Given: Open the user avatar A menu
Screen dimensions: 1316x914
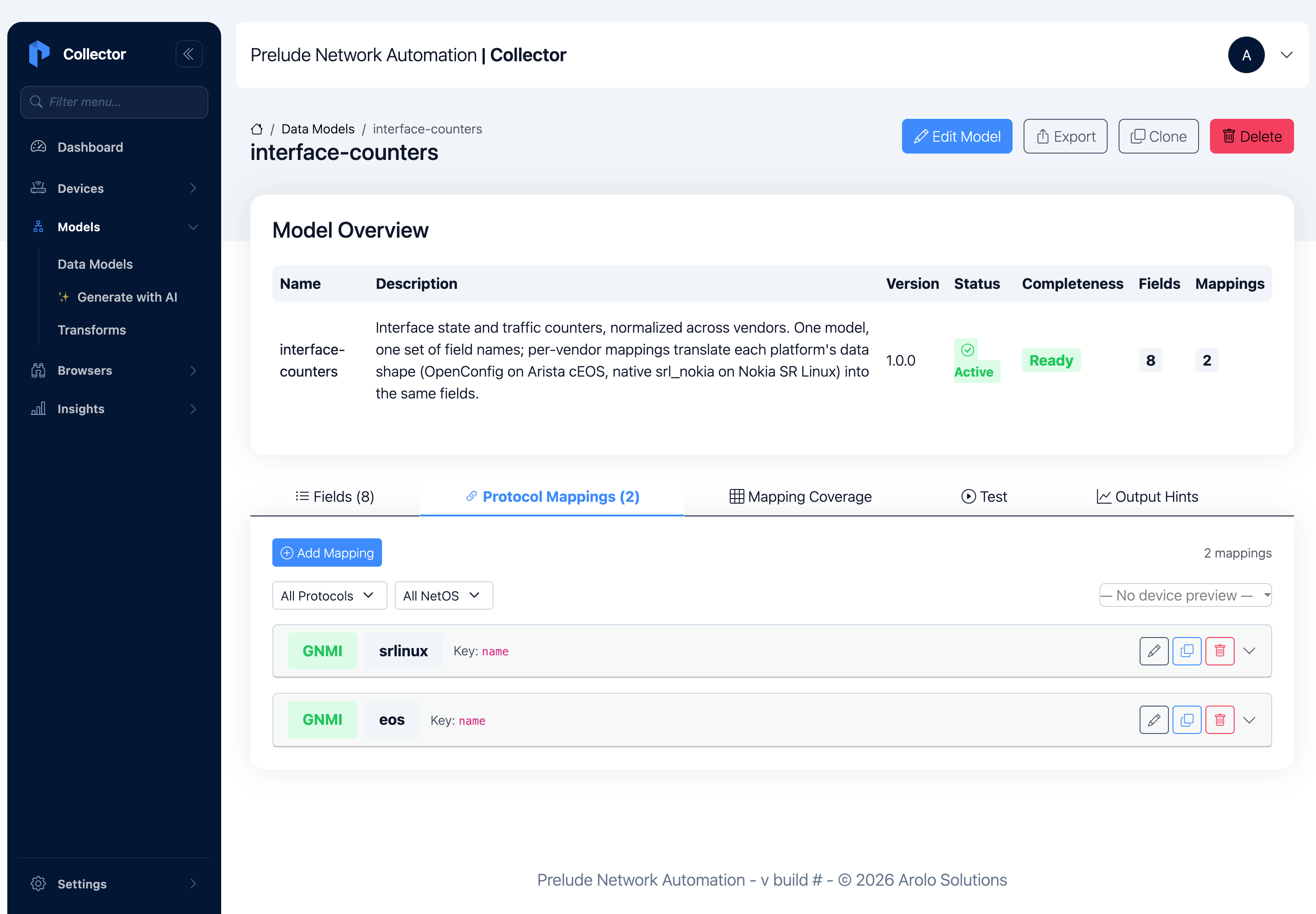Looking at the screenshot, I should (1246, 55).
